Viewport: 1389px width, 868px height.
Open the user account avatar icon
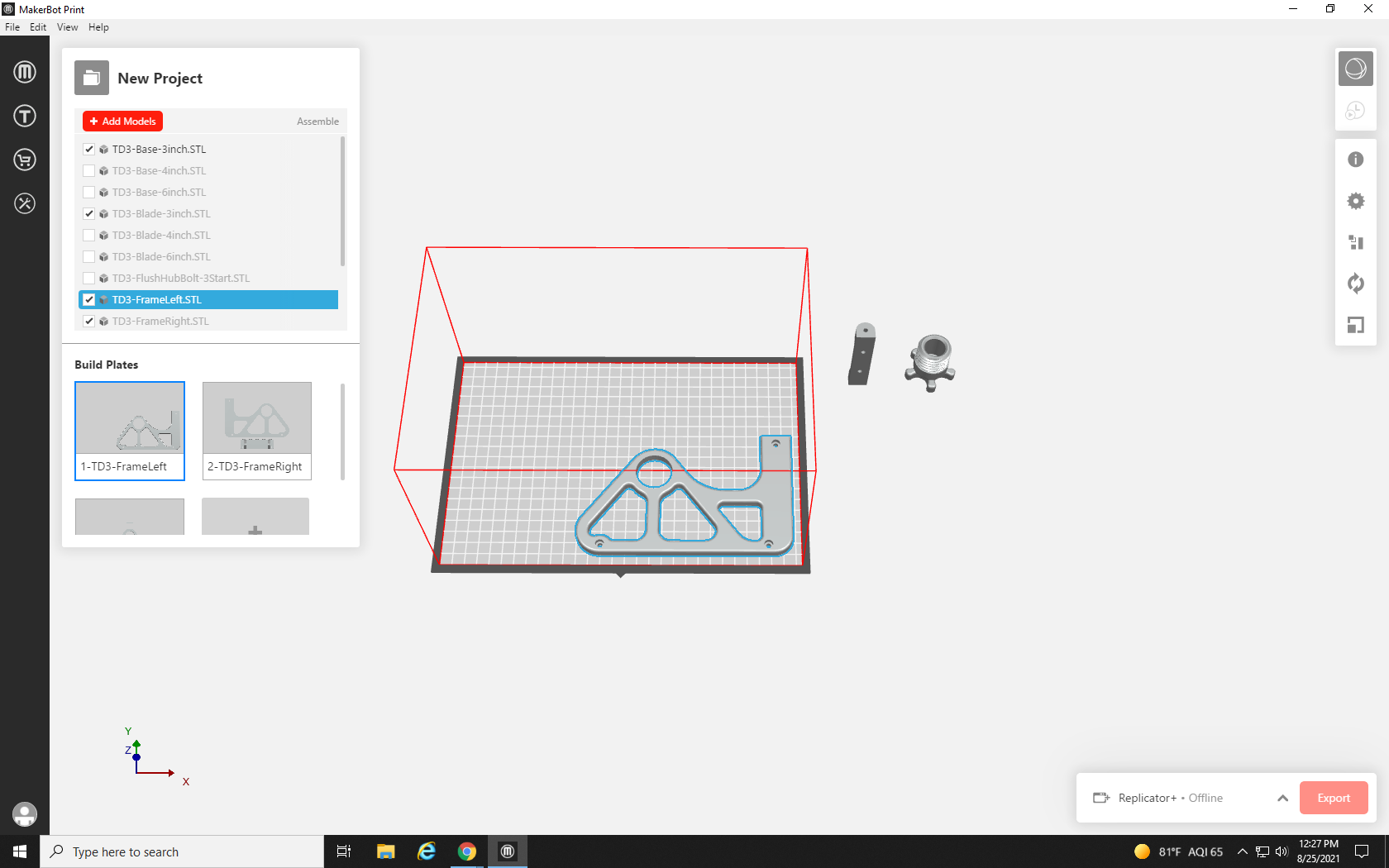coord(25,814)
